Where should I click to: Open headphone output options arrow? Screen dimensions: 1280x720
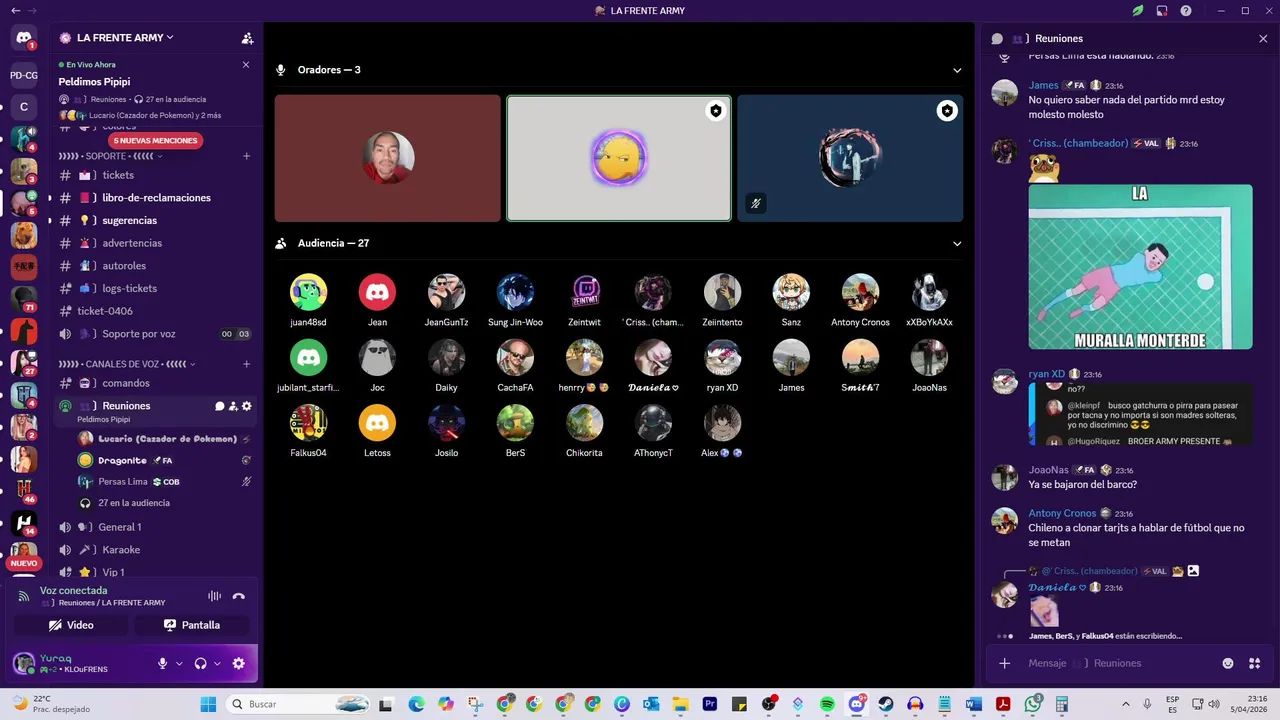[218, 663]
